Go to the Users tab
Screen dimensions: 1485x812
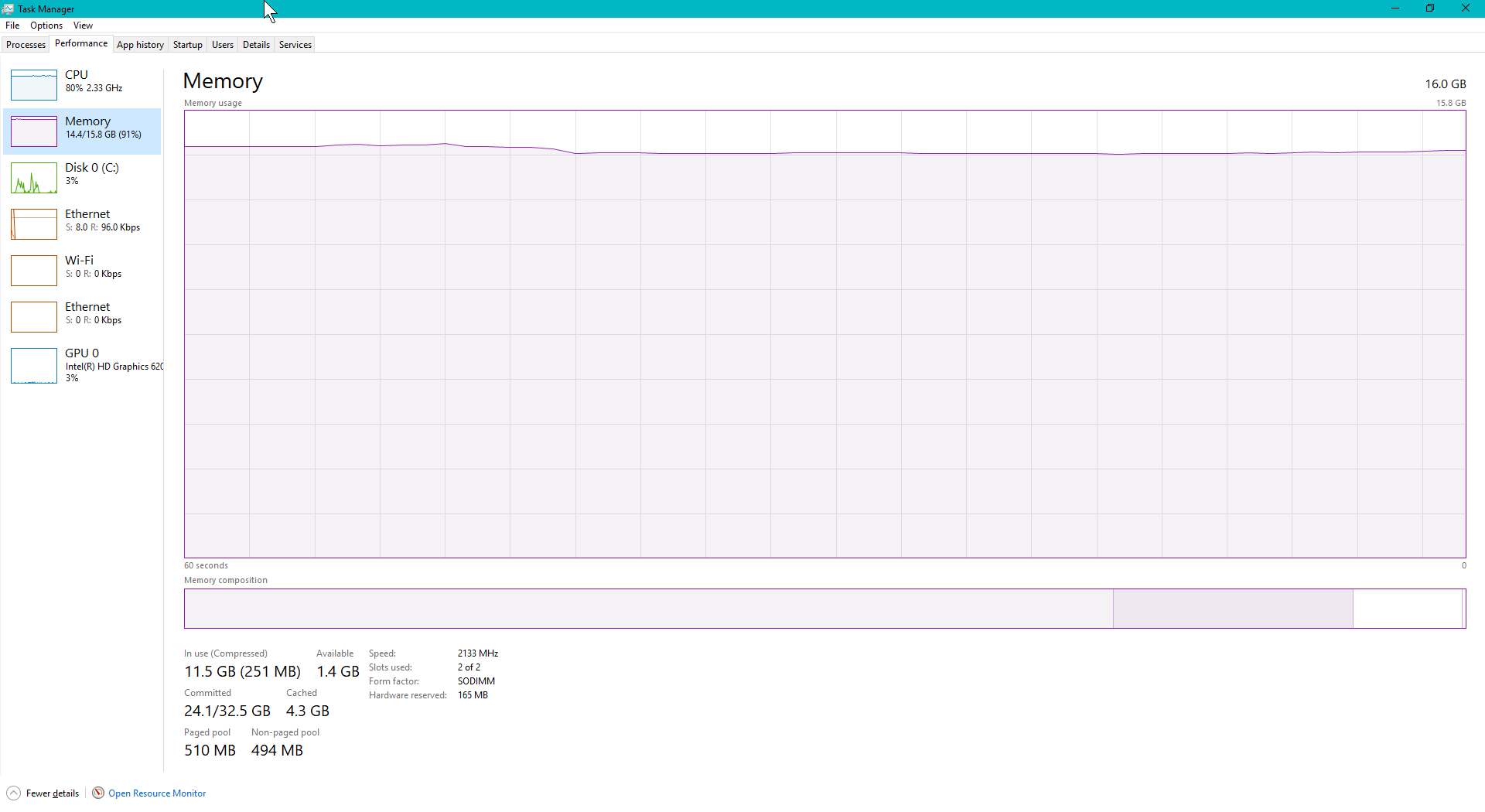coord(223,45)
